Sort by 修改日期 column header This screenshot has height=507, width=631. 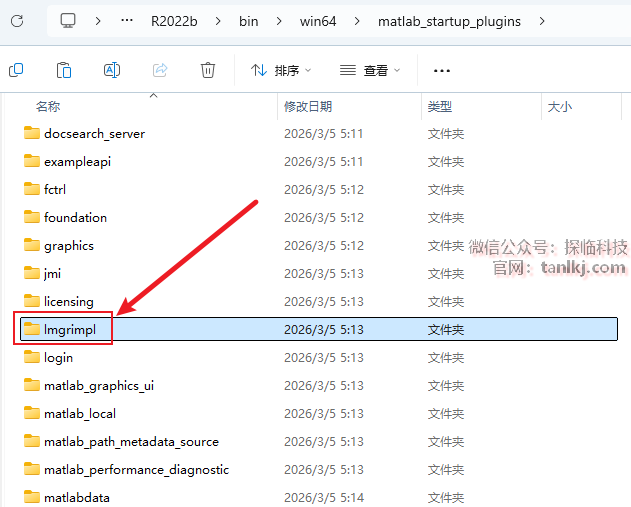[308, 106]
